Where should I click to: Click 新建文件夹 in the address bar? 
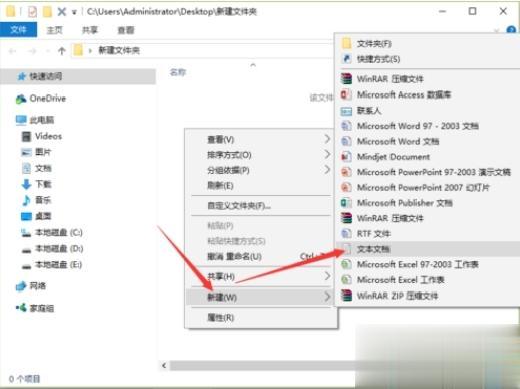pyautogui.click(x=119, y=51)
